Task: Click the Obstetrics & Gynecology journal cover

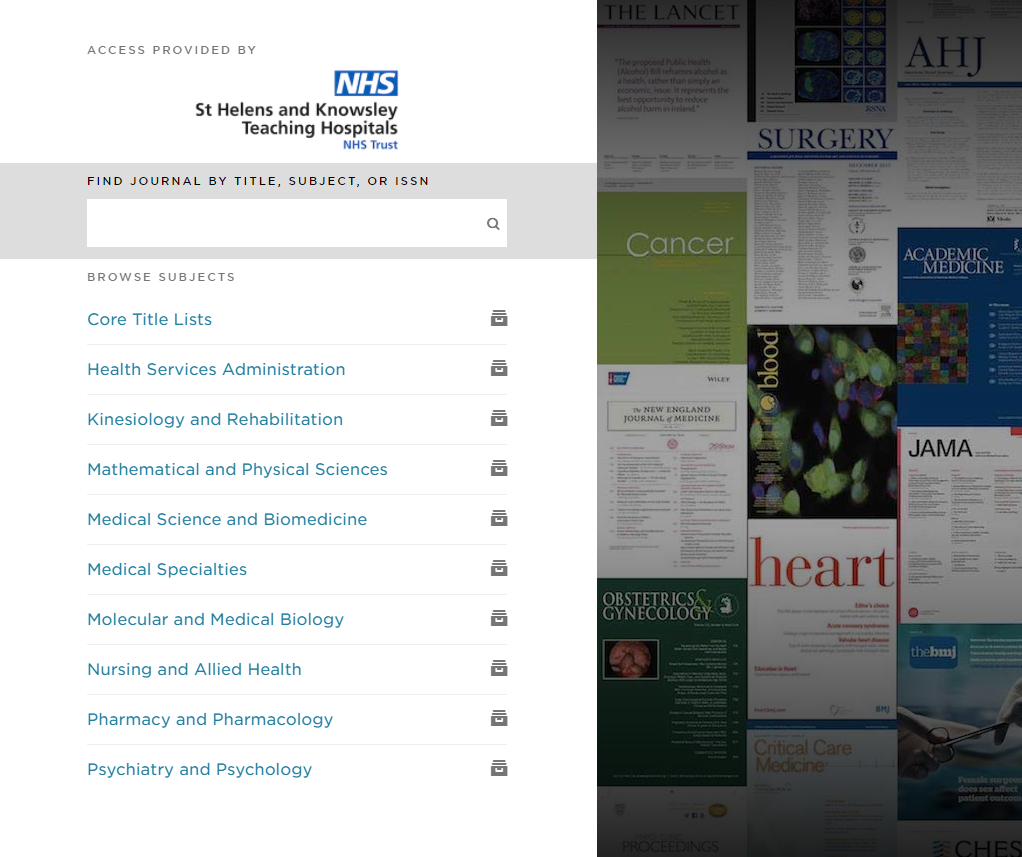Action: click(x=672, y=682)
